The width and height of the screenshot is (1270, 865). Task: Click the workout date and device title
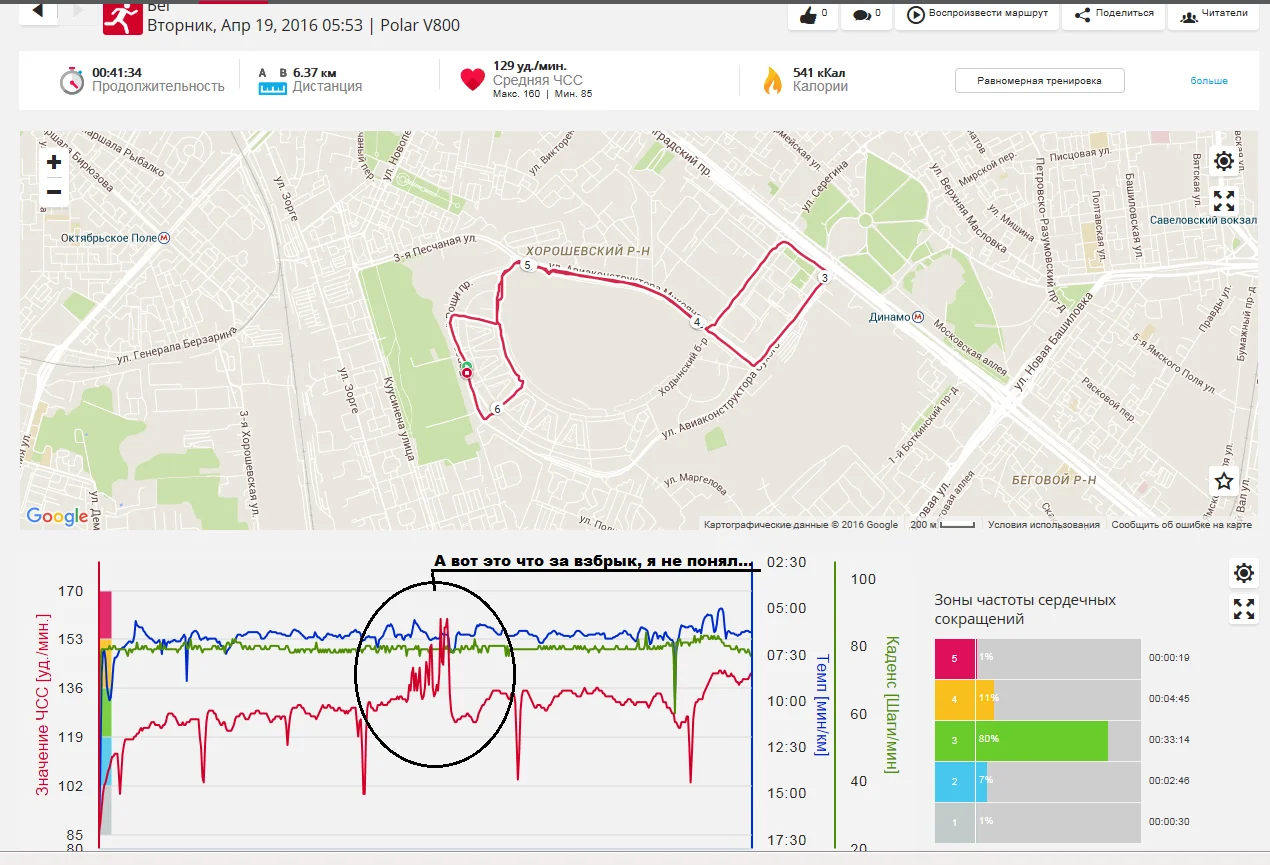click(x=303, y=25)
